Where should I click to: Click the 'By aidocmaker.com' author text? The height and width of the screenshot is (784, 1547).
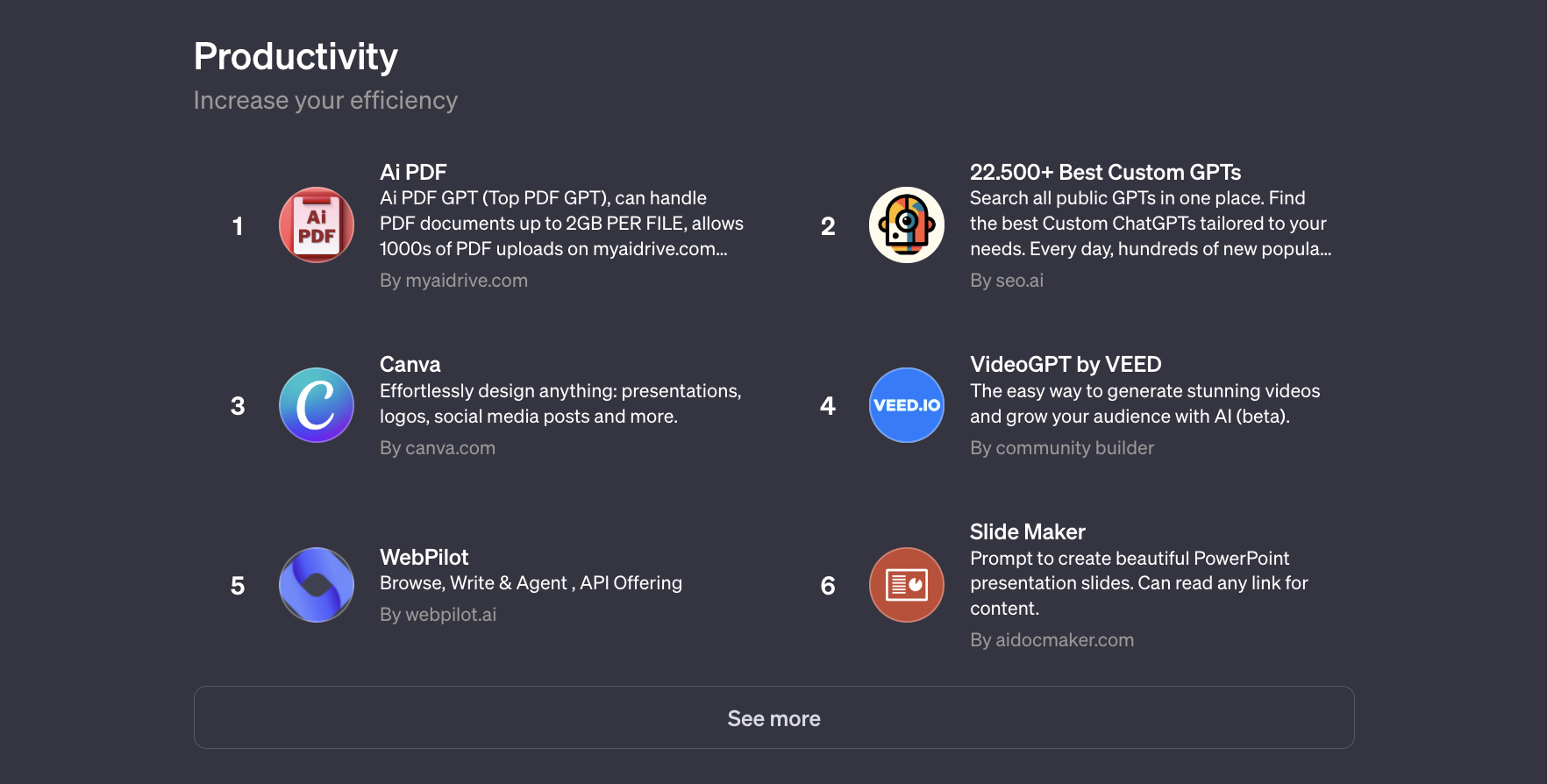pos(1052,640)
